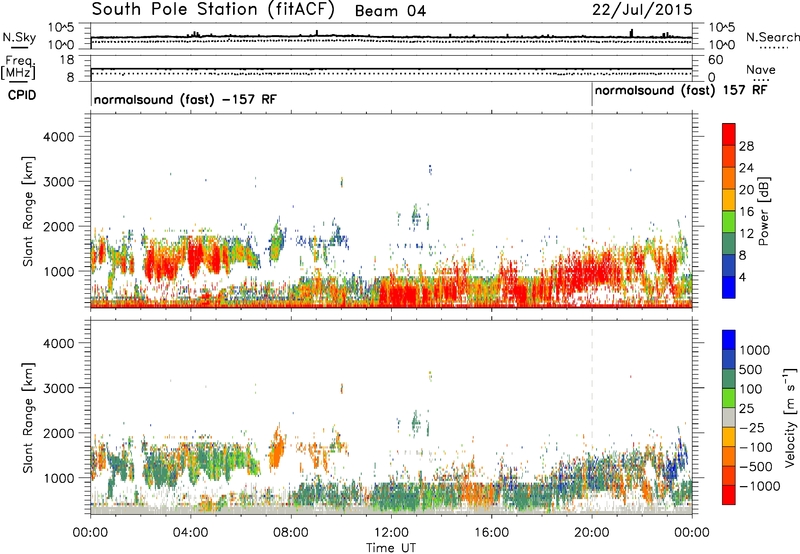The width and height of the screenshot is (800, 554).
Task: Click the blue 4 dB power colorbar segment
Action: point(729,287)
